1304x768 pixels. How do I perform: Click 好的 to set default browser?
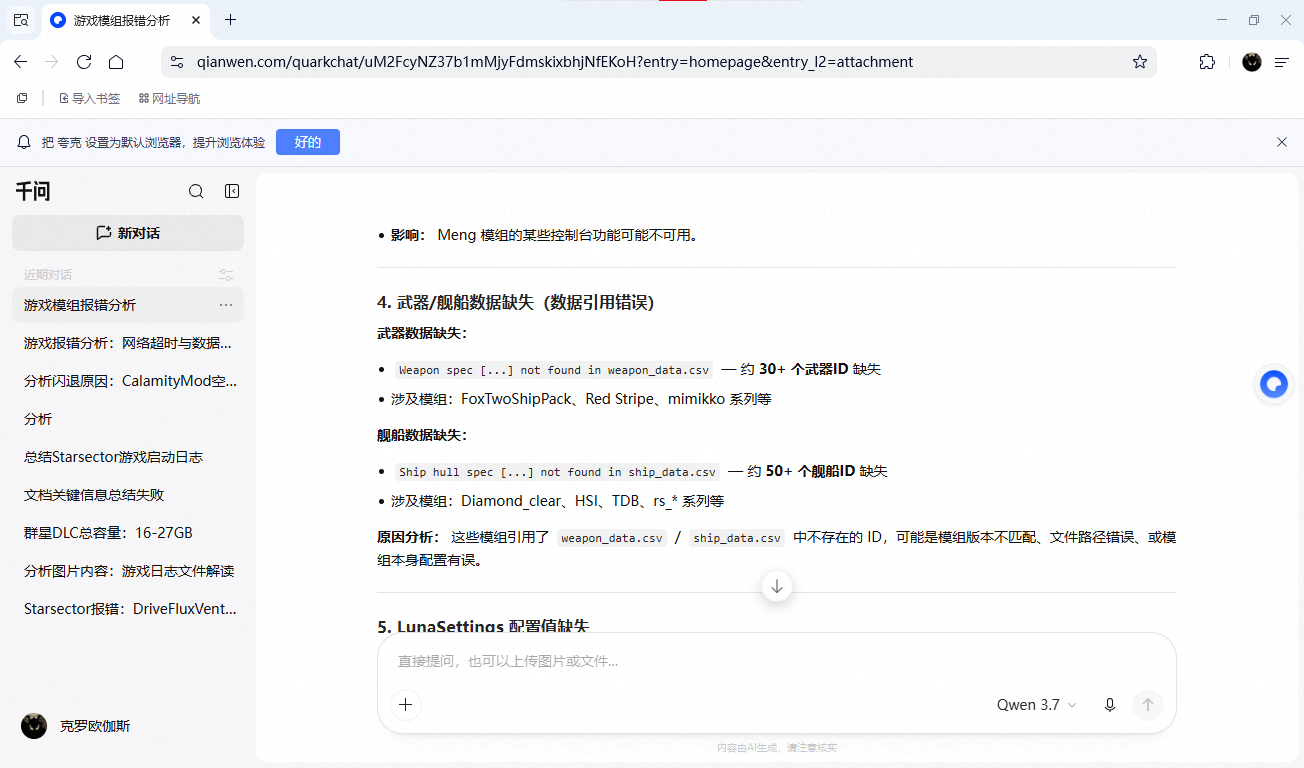308,142
